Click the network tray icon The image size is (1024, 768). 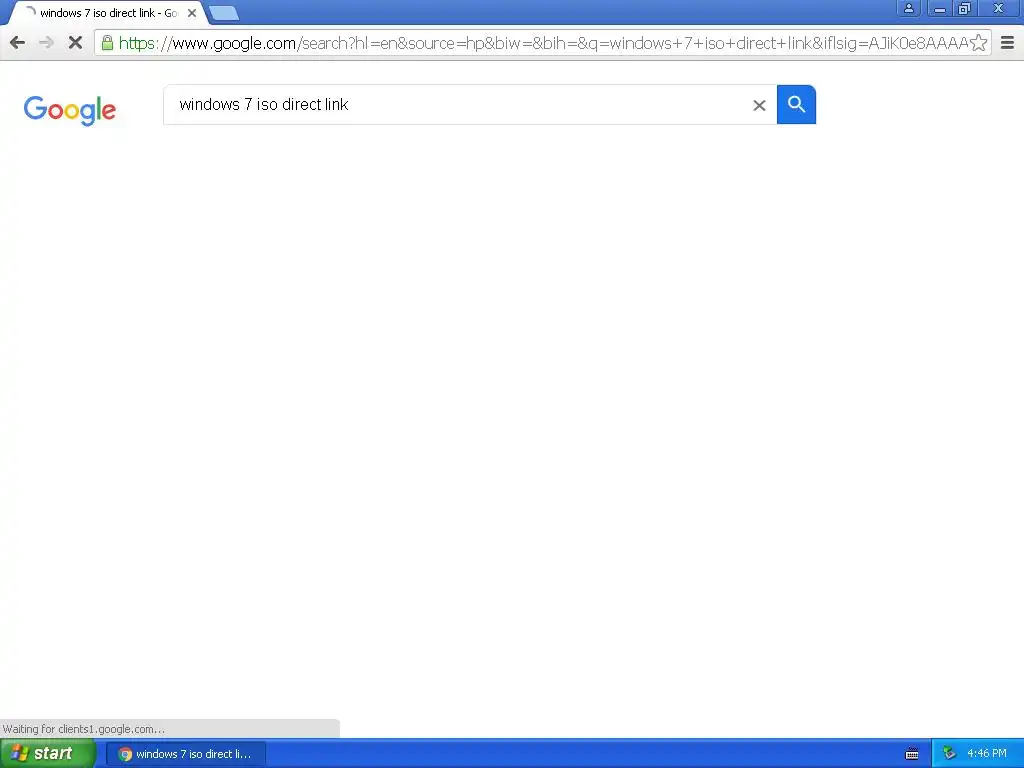tap(950, 754)
